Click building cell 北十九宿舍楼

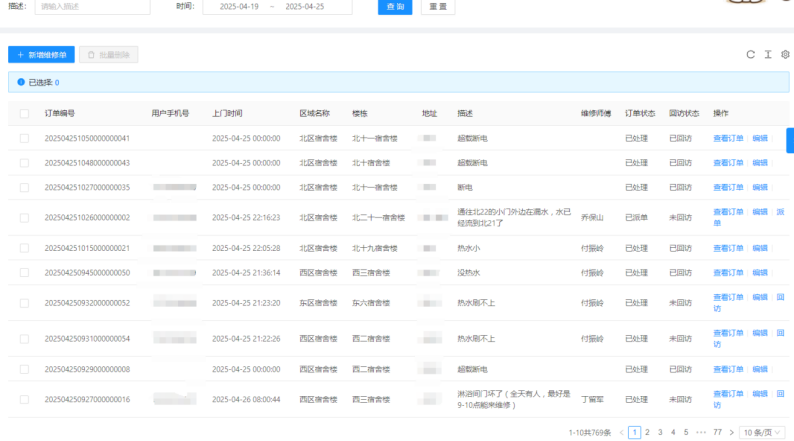coord(375,248)
